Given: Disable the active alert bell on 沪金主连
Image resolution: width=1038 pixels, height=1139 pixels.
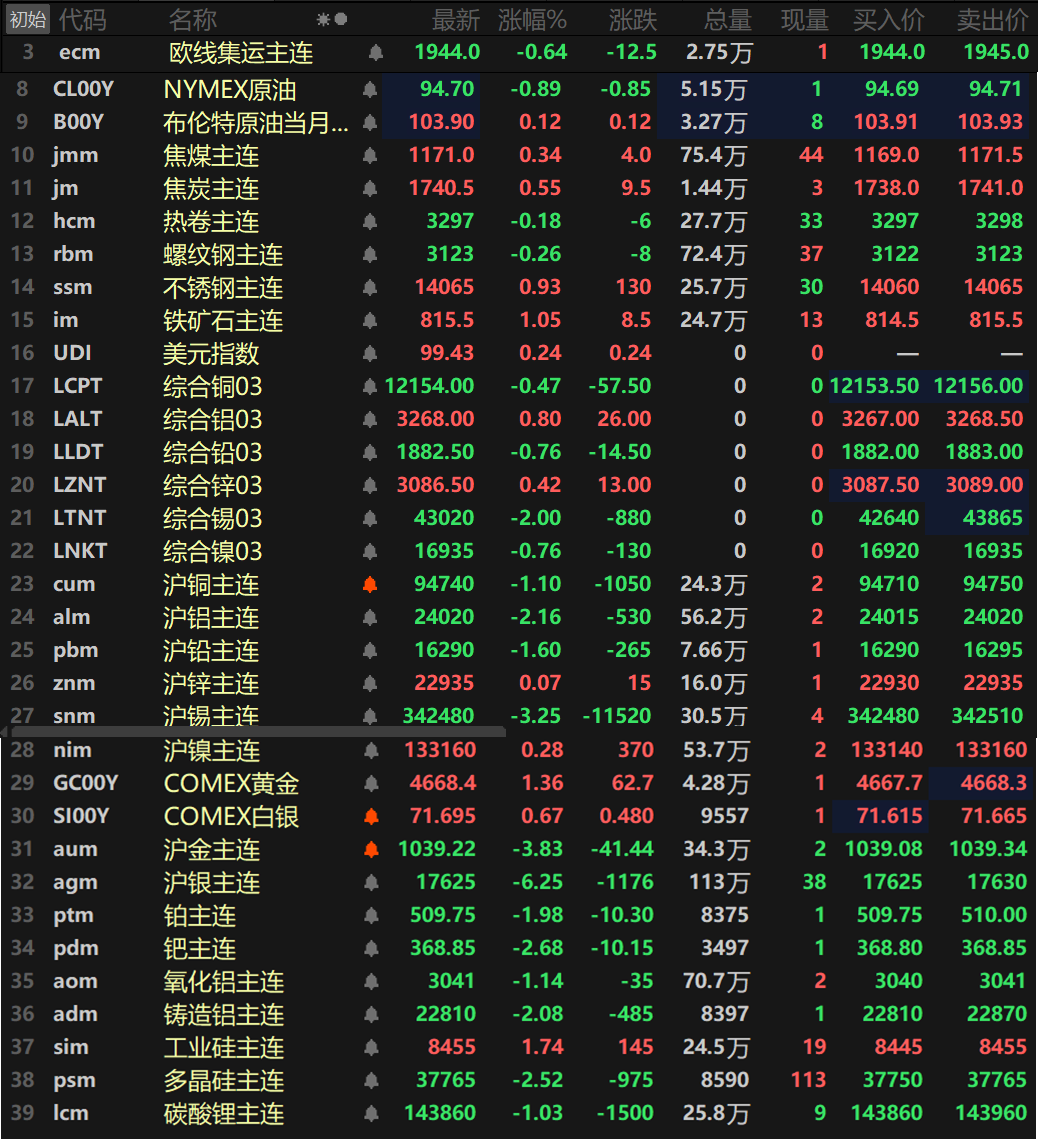Looking at the screenshot, I should [x=369, y=848].
